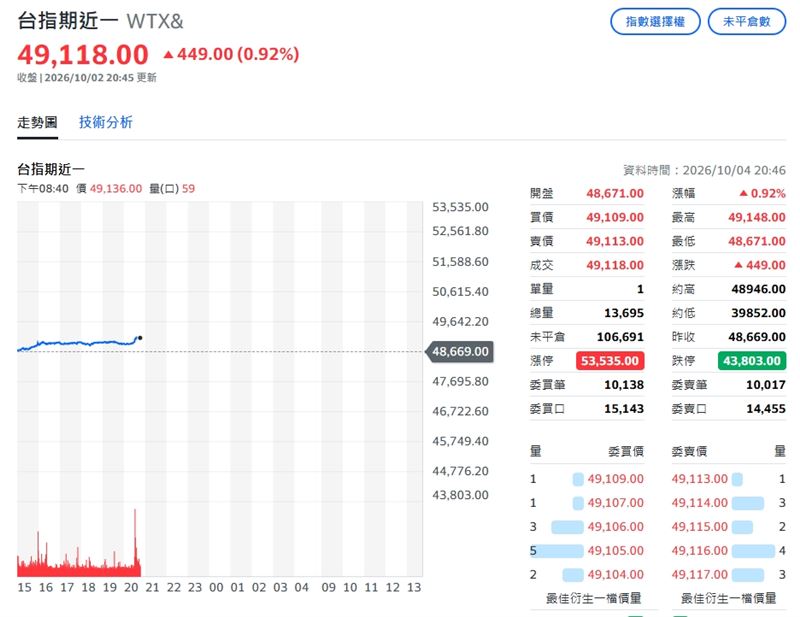Click the 09 hour label on x-axis
The image size is (800, 617).
coord(329,588)
